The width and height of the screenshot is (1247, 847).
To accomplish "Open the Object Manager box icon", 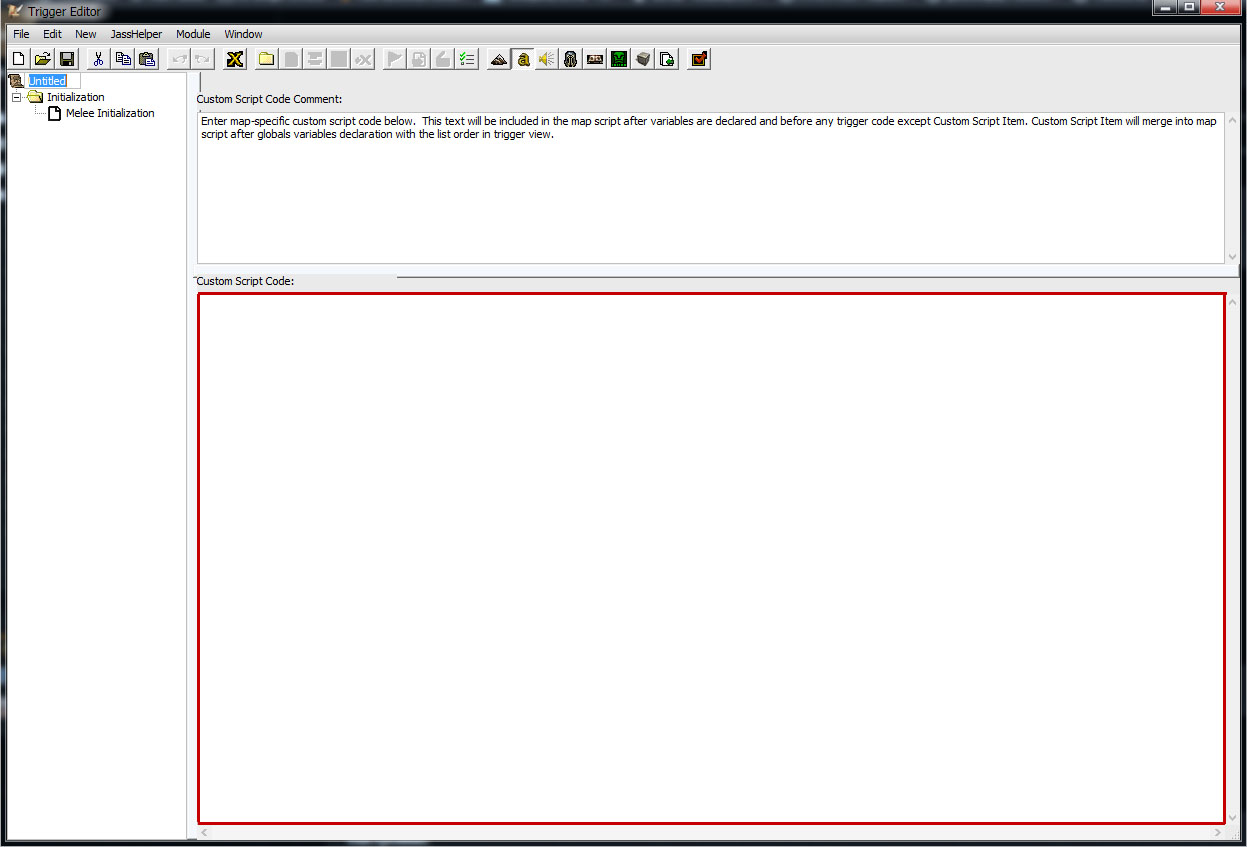I will click(643, 59).
